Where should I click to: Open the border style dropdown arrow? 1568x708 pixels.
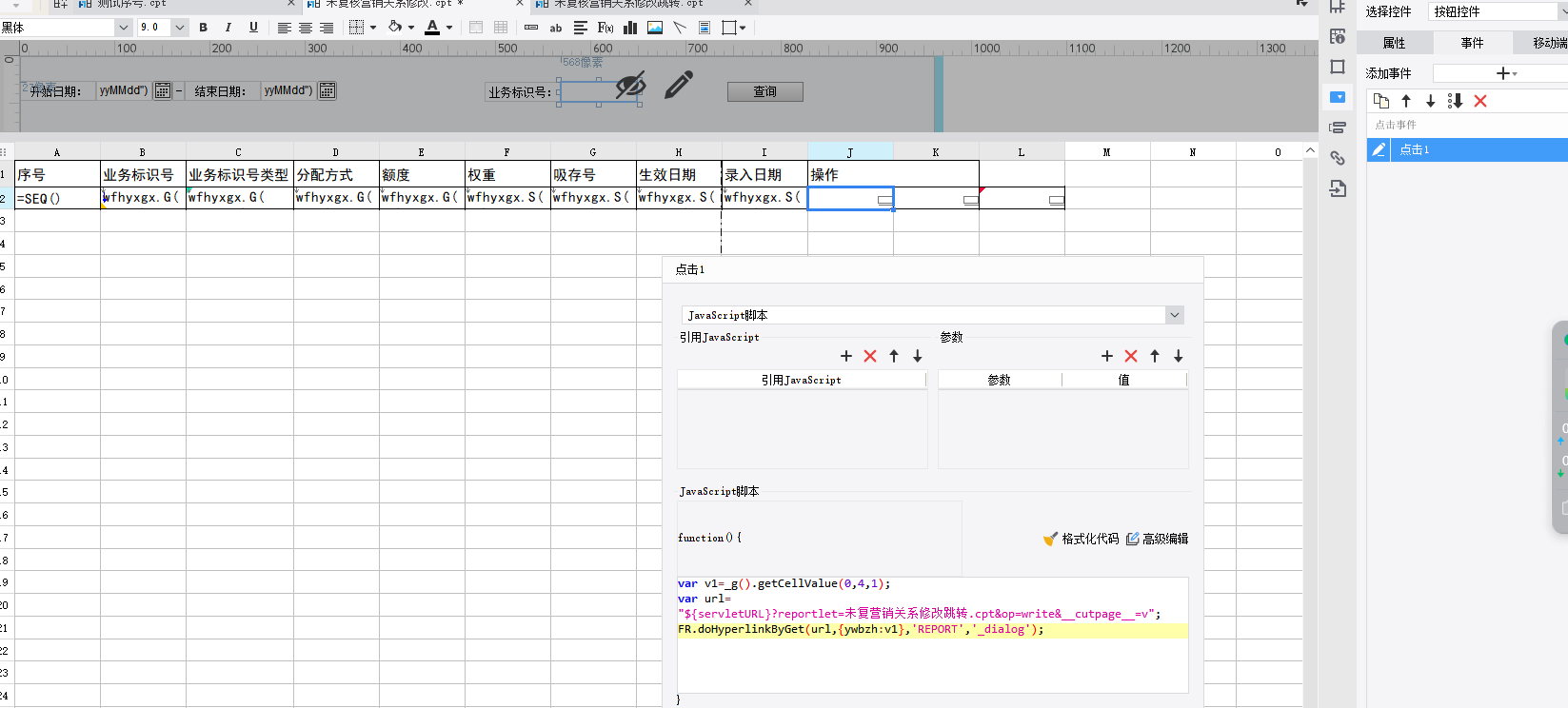pyautogui.click(x=373, y=28)
